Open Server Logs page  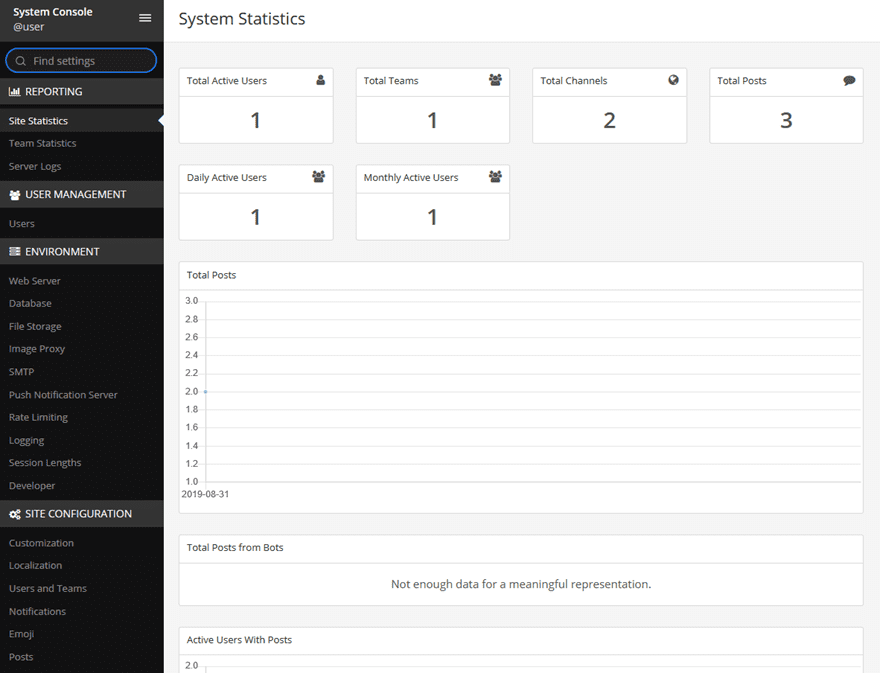pyautogui.click(x=35, y=166)
